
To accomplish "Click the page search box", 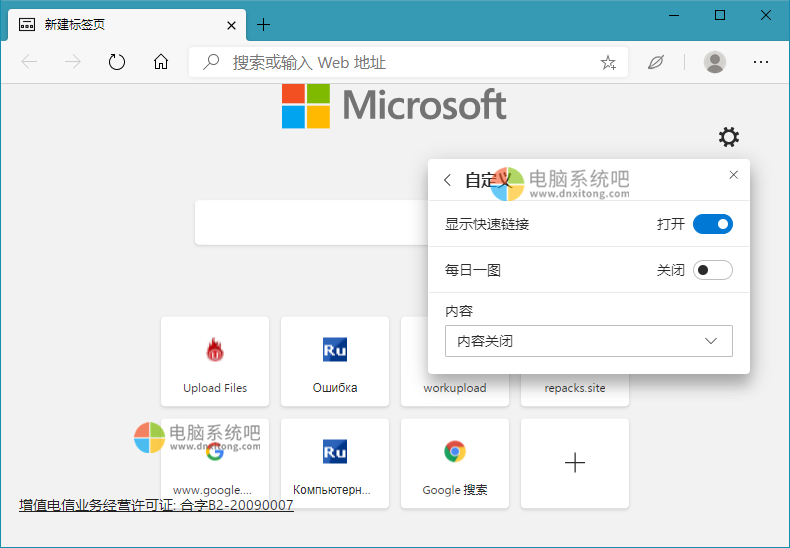I will click(311, 222).
